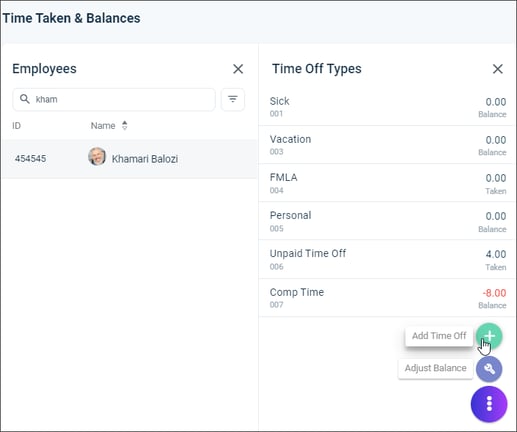Close the Time Off Types panel
The height and width of the screenshot is (432, 517).
tap(498, 69)
